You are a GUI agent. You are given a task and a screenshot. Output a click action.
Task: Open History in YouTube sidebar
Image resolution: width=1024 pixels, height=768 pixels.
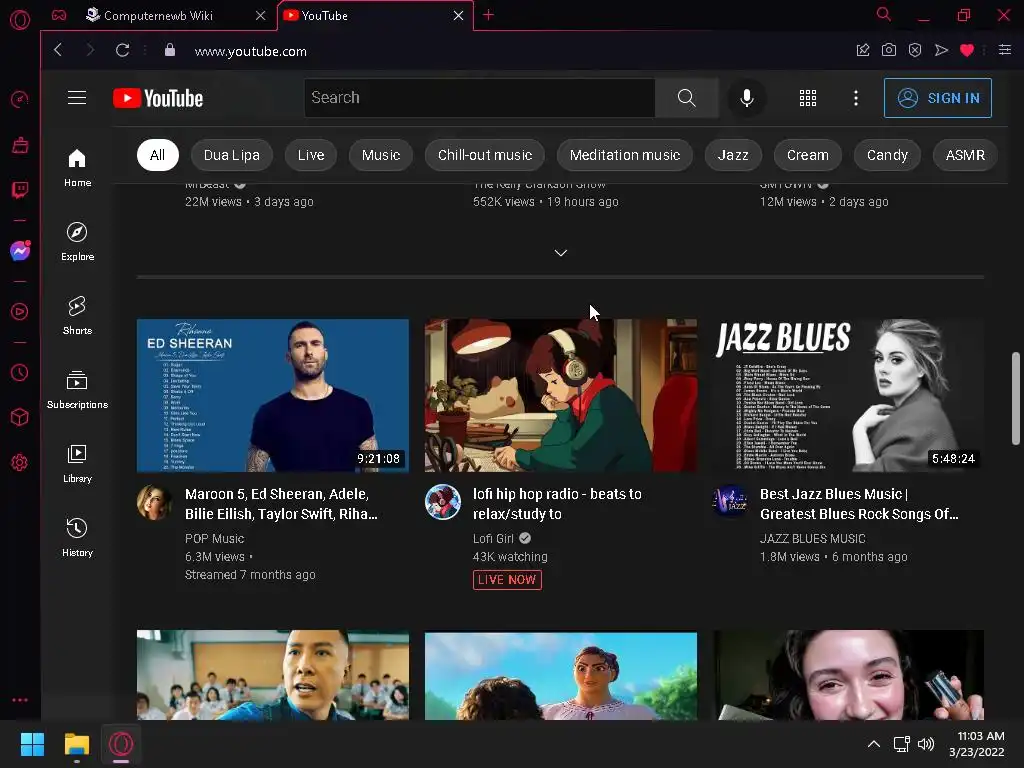[x=77, y=537]
